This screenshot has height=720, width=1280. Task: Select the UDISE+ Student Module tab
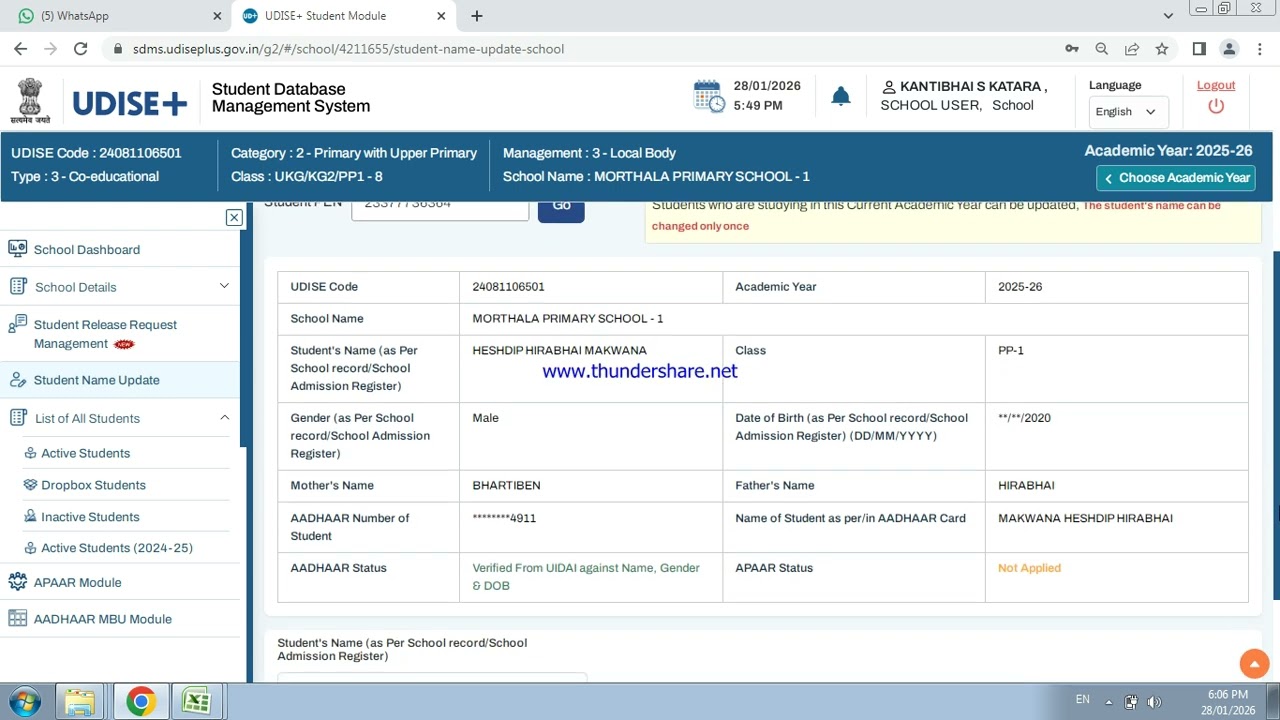pyautogui.click(x=345, y=16)
